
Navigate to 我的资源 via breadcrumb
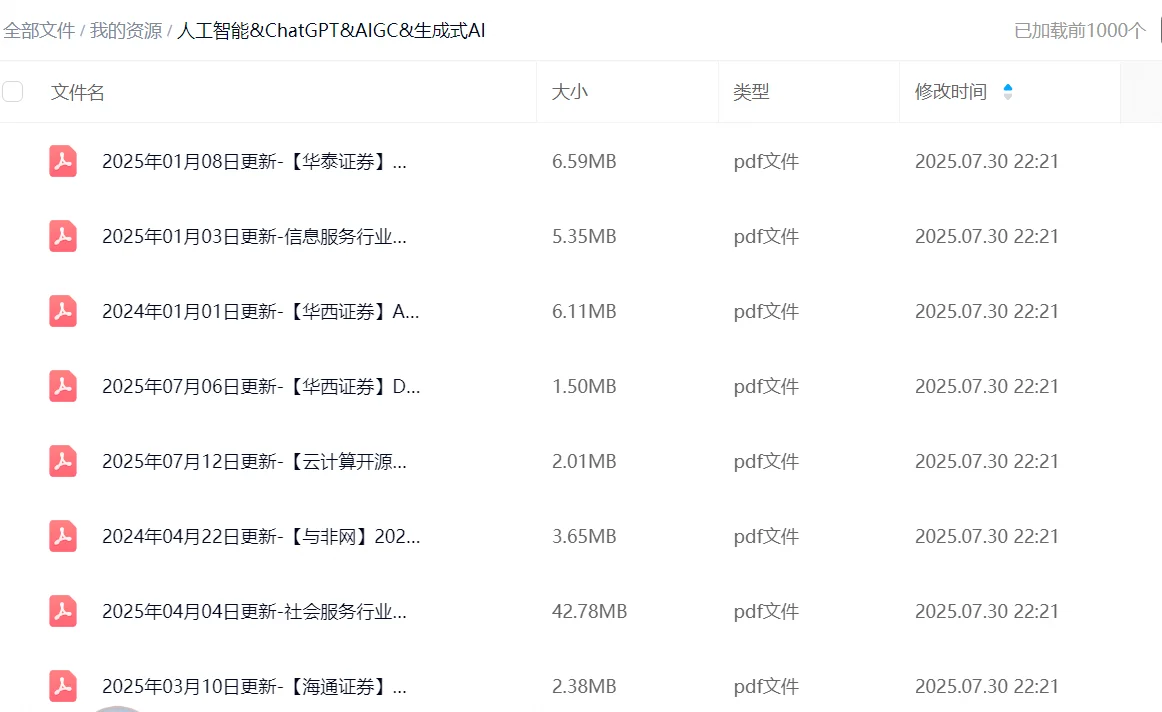[x=124, y=31]
